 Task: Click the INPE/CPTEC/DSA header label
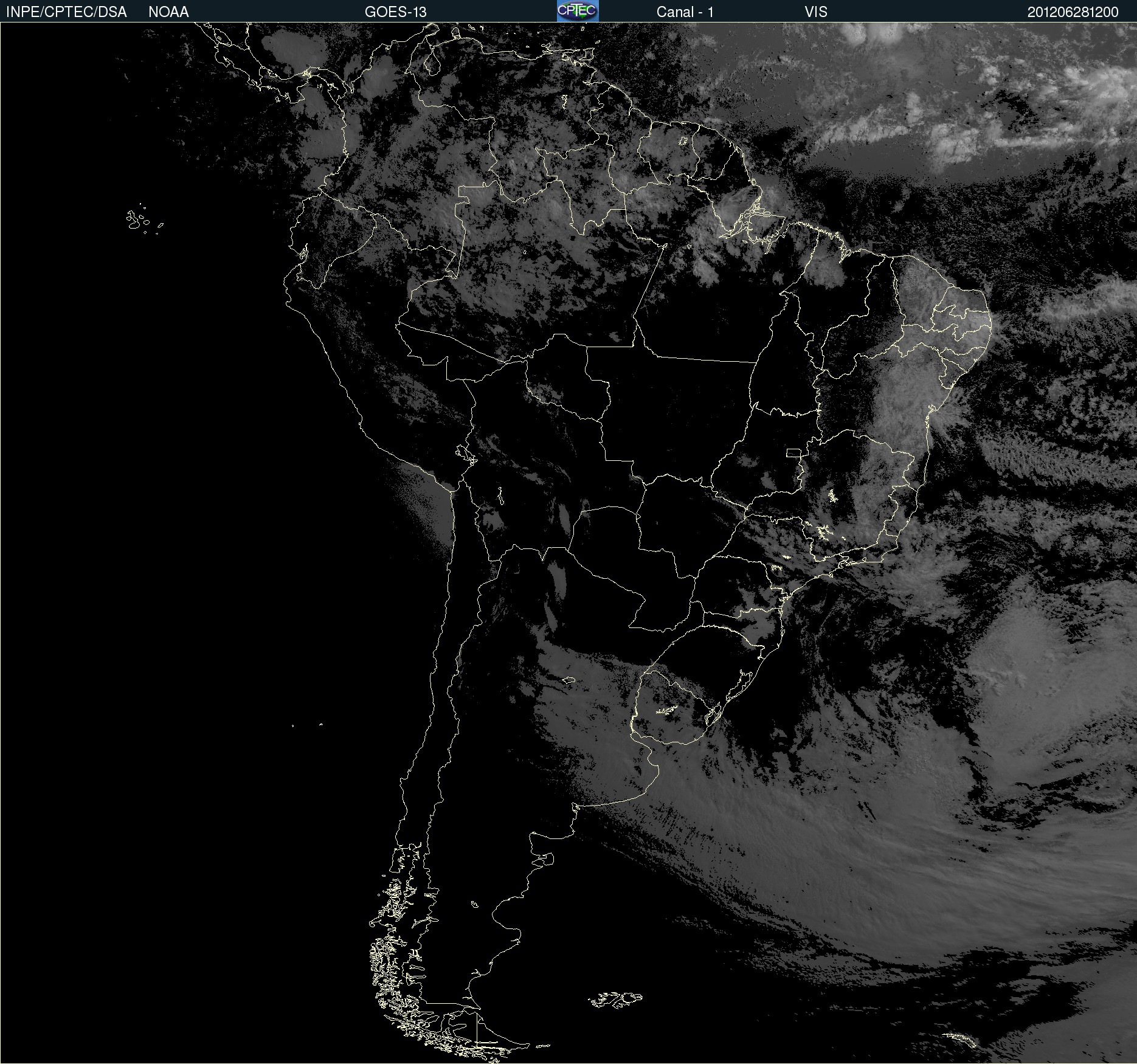click(x=66, y=12)
